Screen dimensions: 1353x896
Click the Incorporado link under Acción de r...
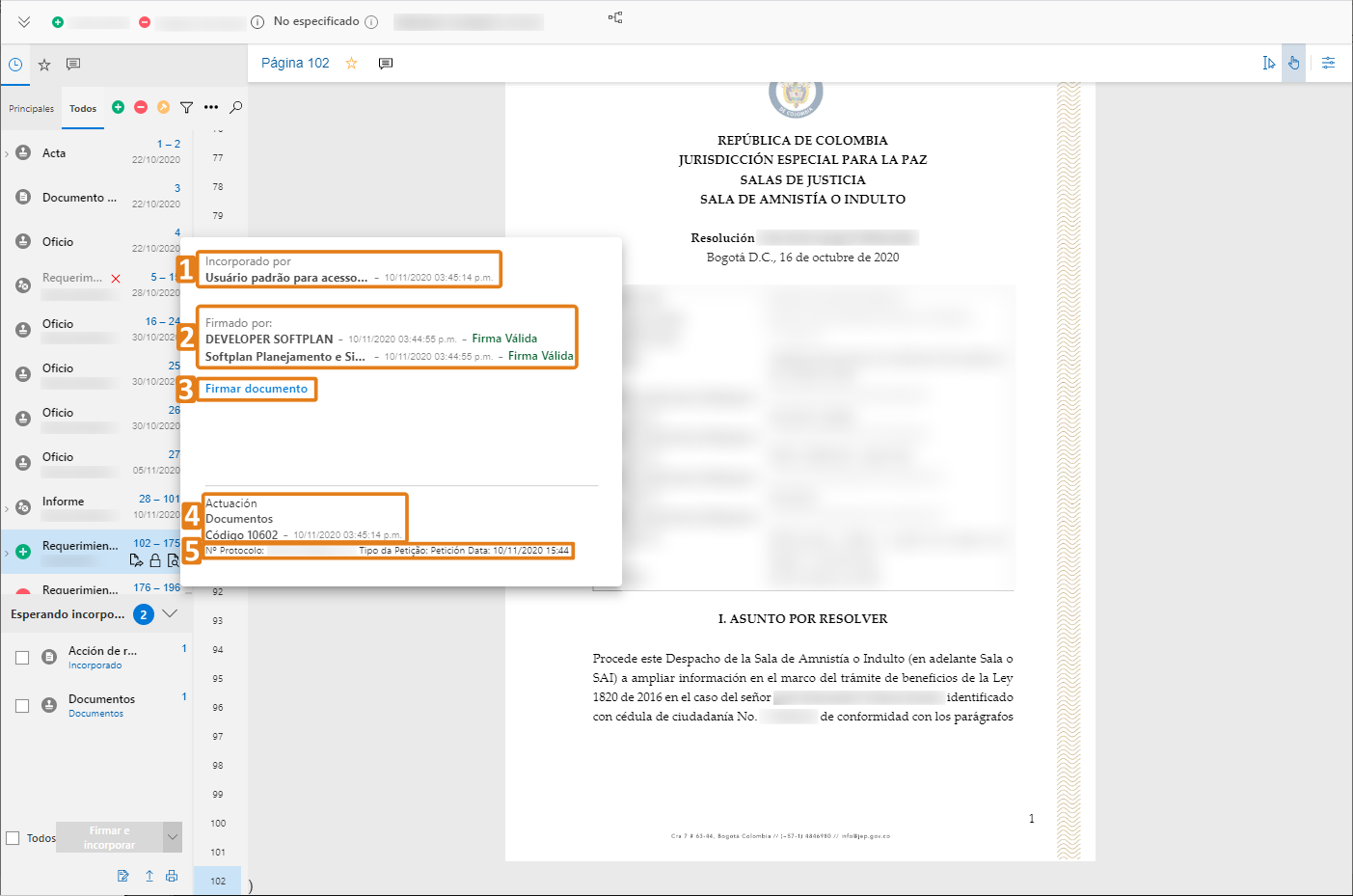tap(95, 665)
